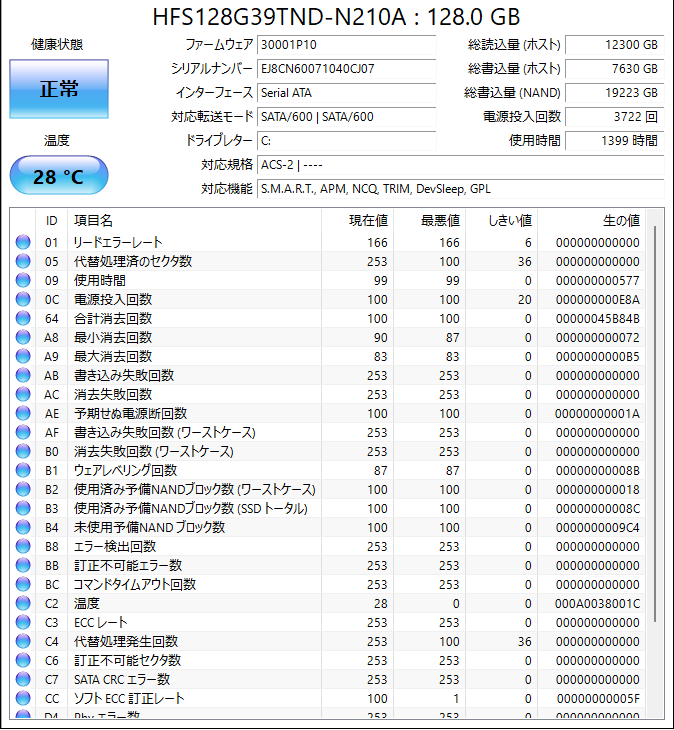
Task: Select attribute name SATA CRC エラー数
Action: point(122,679)
